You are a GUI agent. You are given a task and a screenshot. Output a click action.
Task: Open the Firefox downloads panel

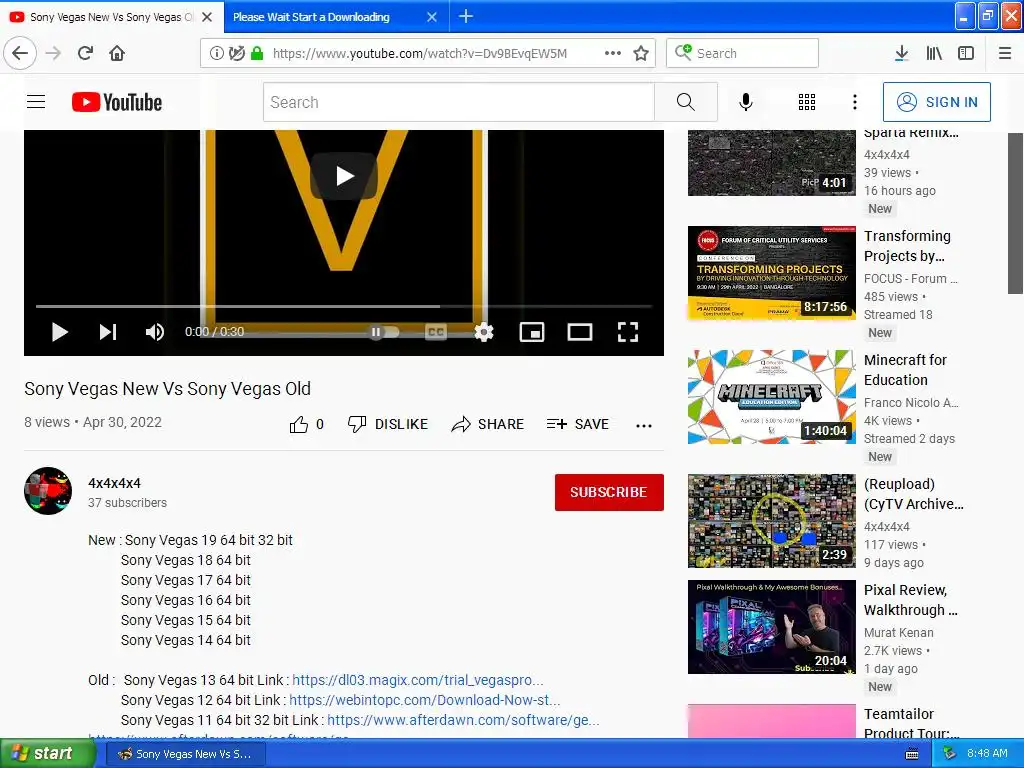coord(901,53)
